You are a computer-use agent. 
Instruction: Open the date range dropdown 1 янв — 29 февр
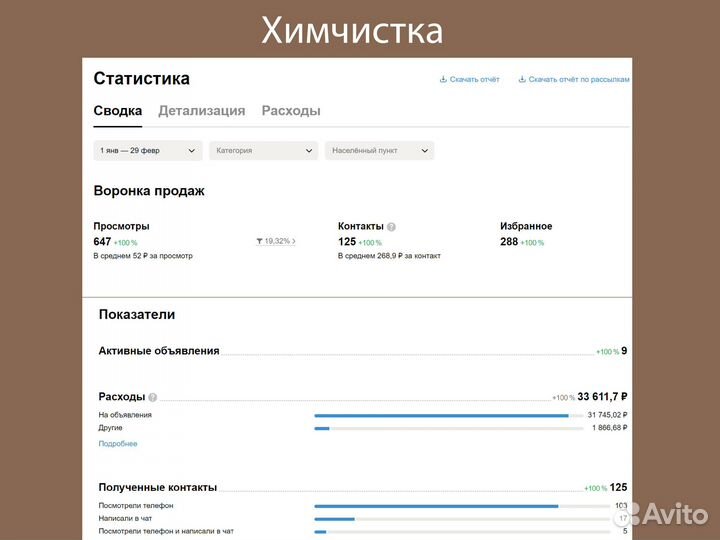pyautogui.click(x=148, y=151)
